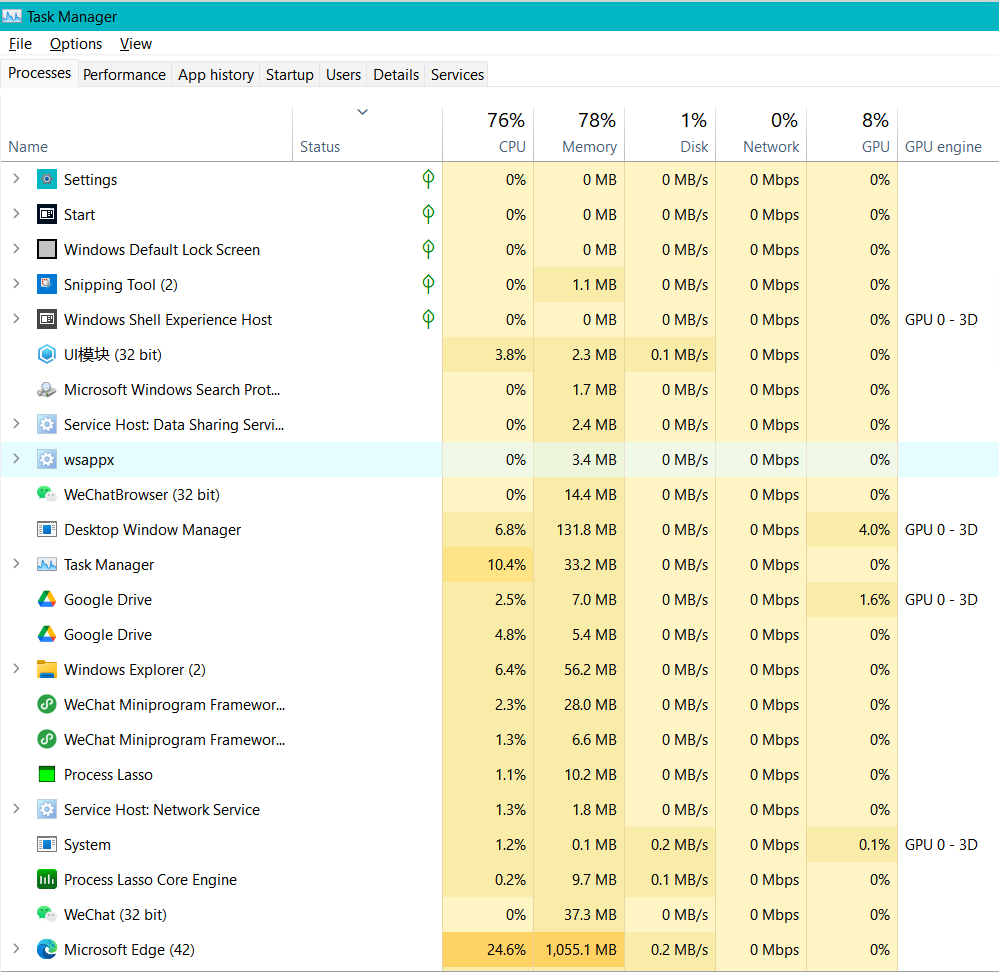The image size is (999, 974).
Task: Open the View menu
Action: pos(136,44)
